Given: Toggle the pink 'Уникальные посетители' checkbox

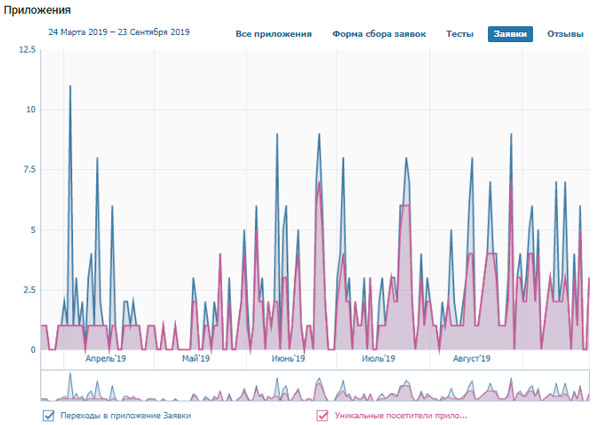Looking at the screenshot, I should pos(322,415).
